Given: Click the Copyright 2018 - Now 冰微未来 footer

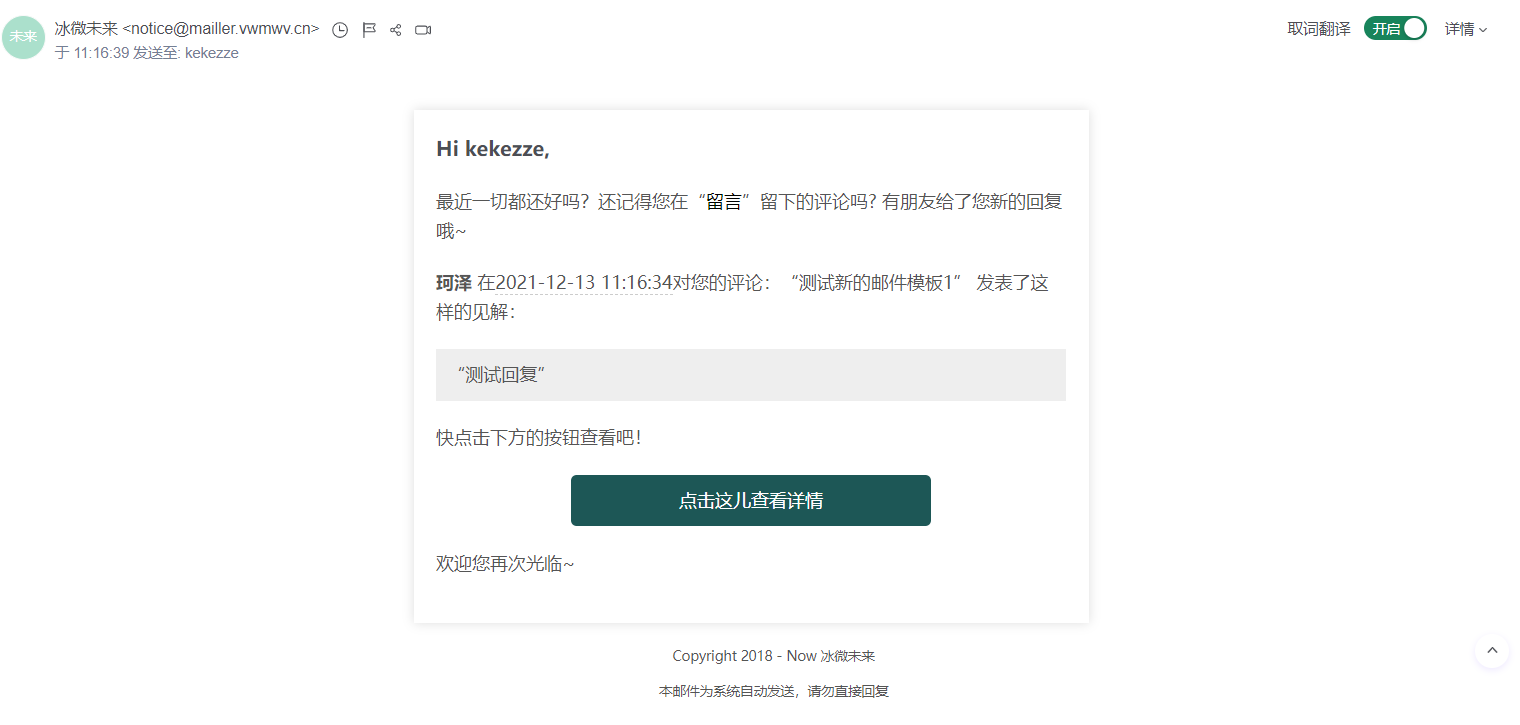Looking at the screenshot, I should tap(773, 656).
